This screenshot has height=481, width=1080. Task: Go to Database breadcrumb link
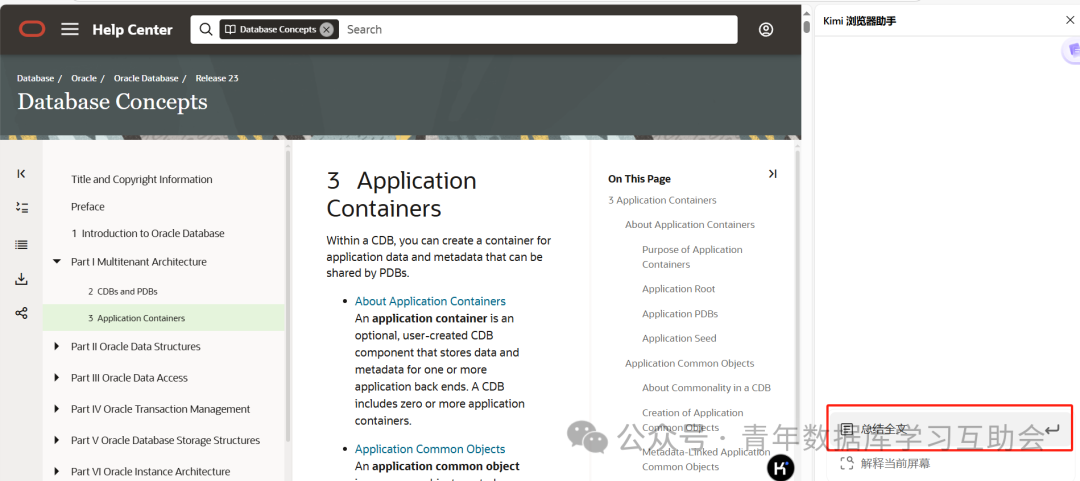(x=35, y=79)
